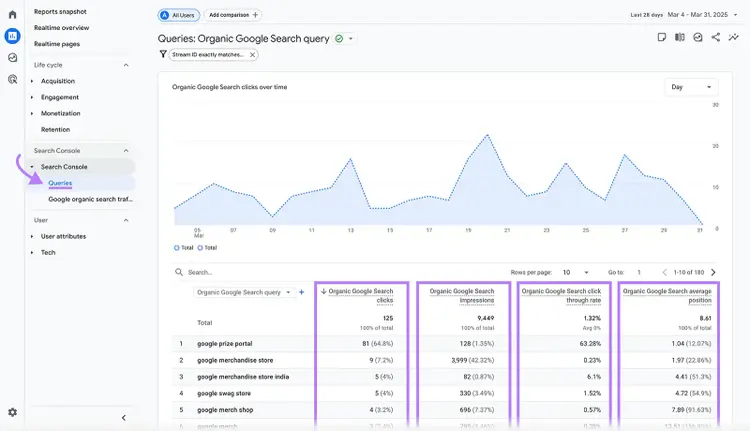Click the google merchandise store query
The height and width of the screenshot is (431, 750).
point(235,360)
